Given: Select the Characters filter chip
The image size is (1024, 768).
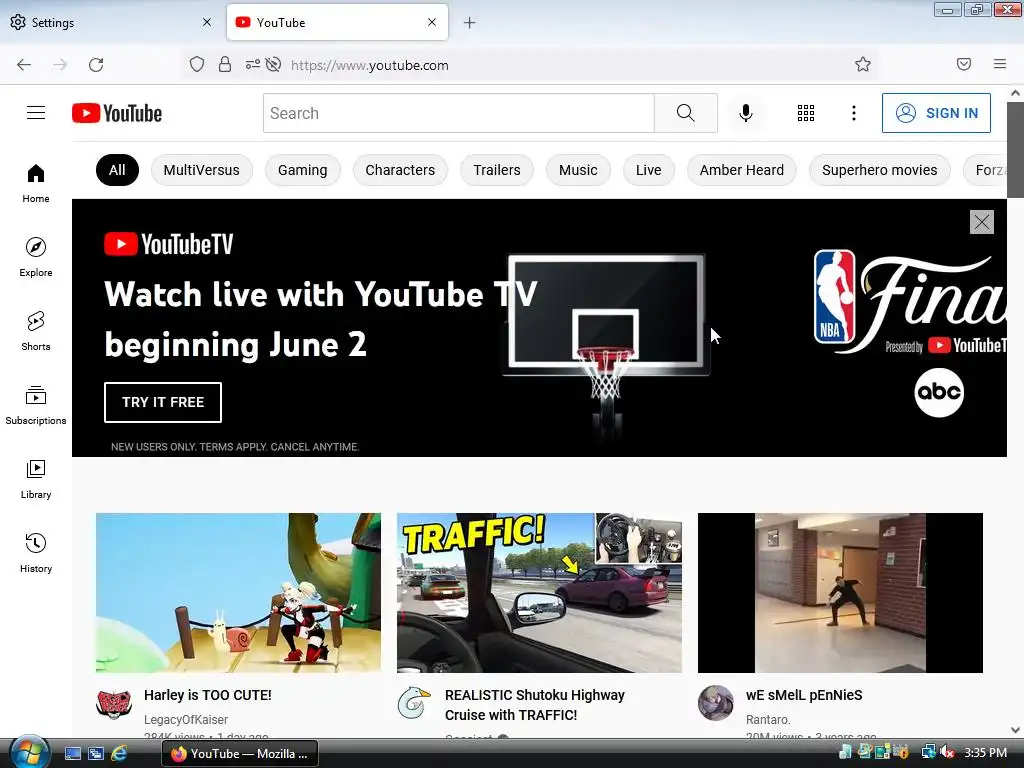Looking at the screenshot, I should (400, 170).
